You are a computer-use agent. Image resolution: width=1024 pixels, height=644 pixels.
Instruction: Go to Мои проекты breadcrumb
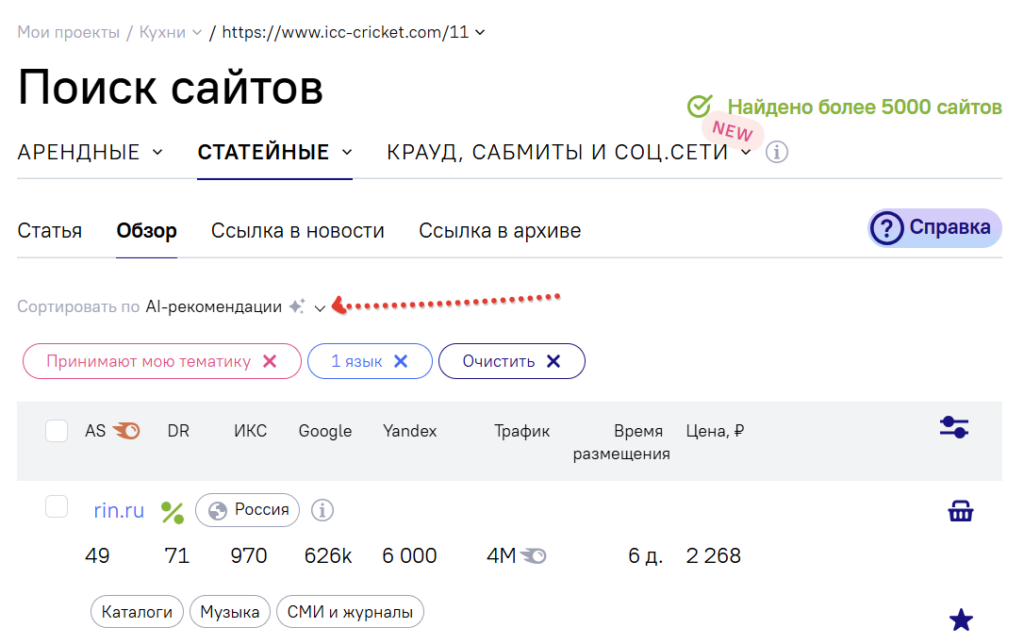68,32
